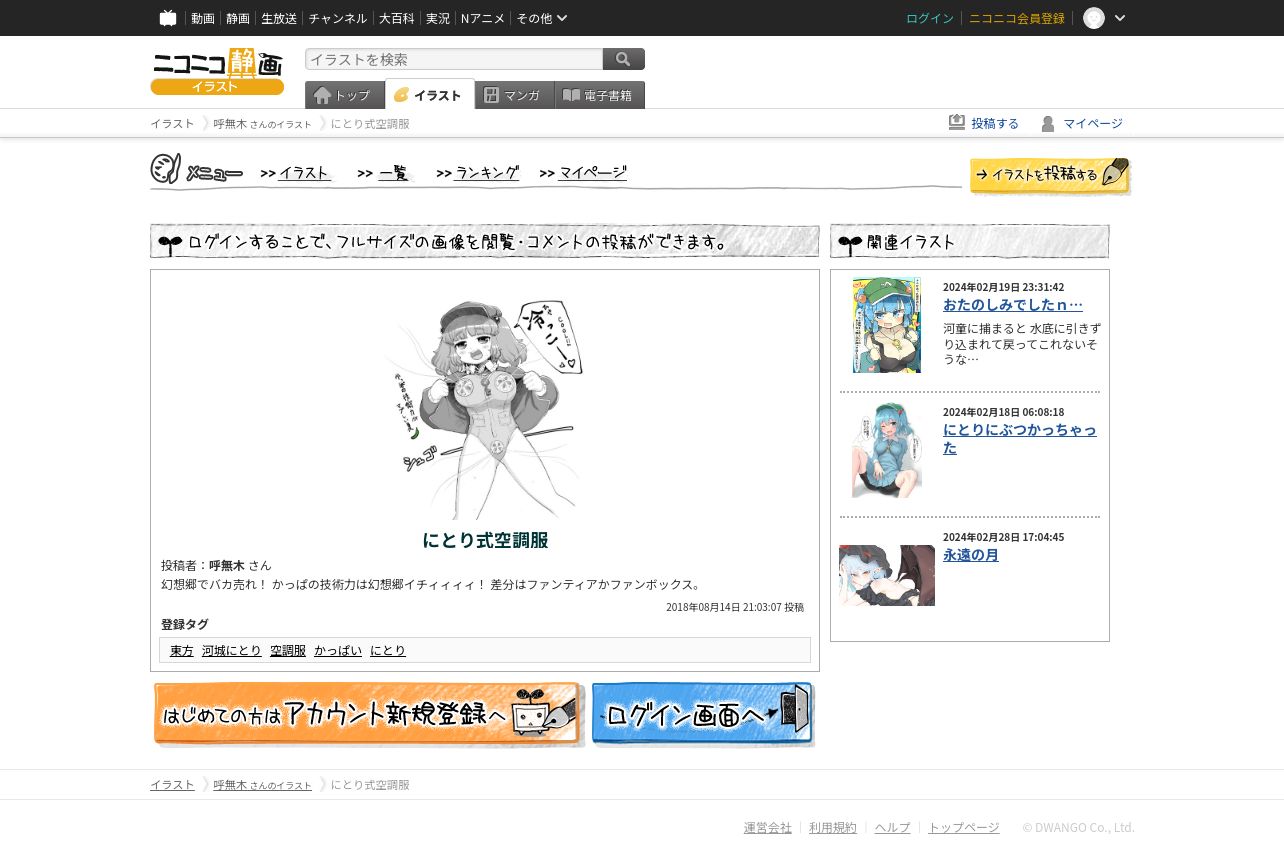
Task: Open 実況 in top navigation
Action: (438, 18)
